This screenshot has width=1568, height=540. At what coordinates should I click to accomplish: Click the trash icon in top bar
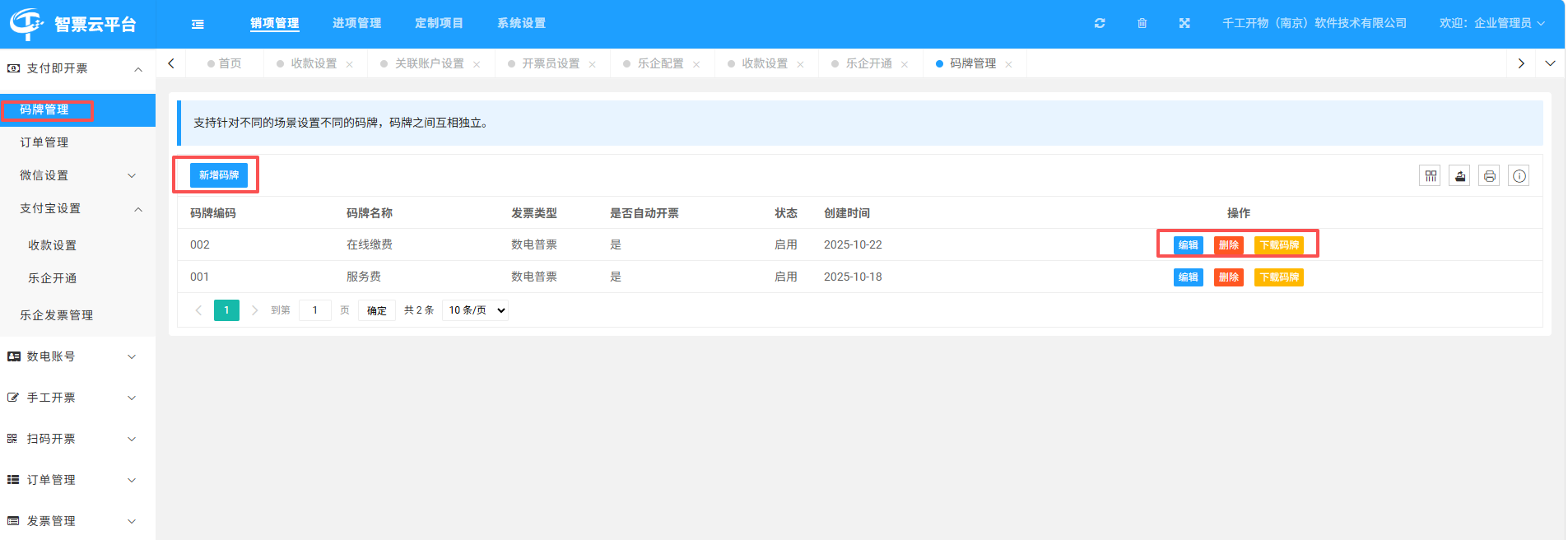1142,23
